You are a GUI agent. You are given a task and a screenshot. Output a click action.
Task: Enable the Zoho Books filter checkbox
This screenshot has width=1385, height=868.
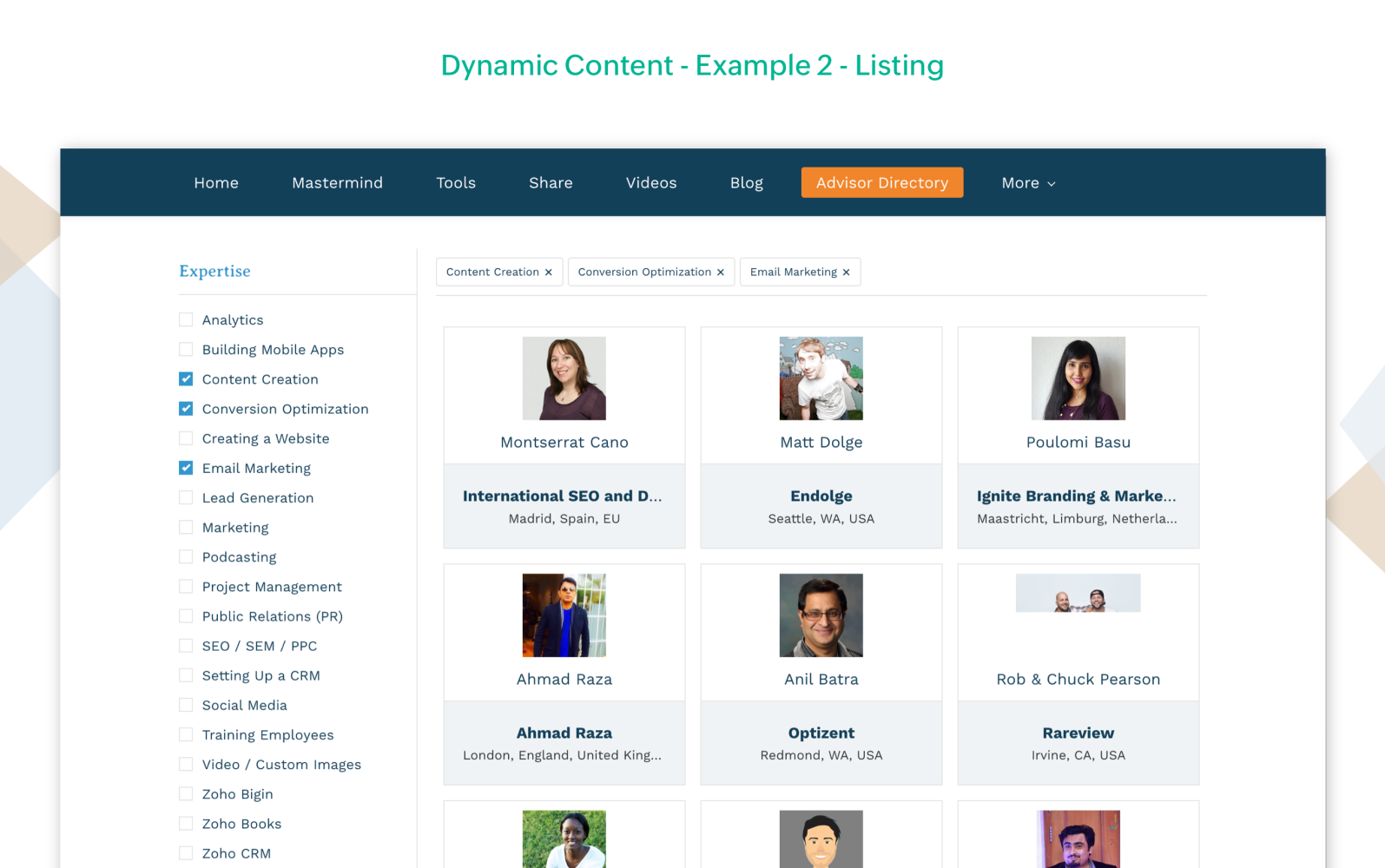tap(186, 823)
